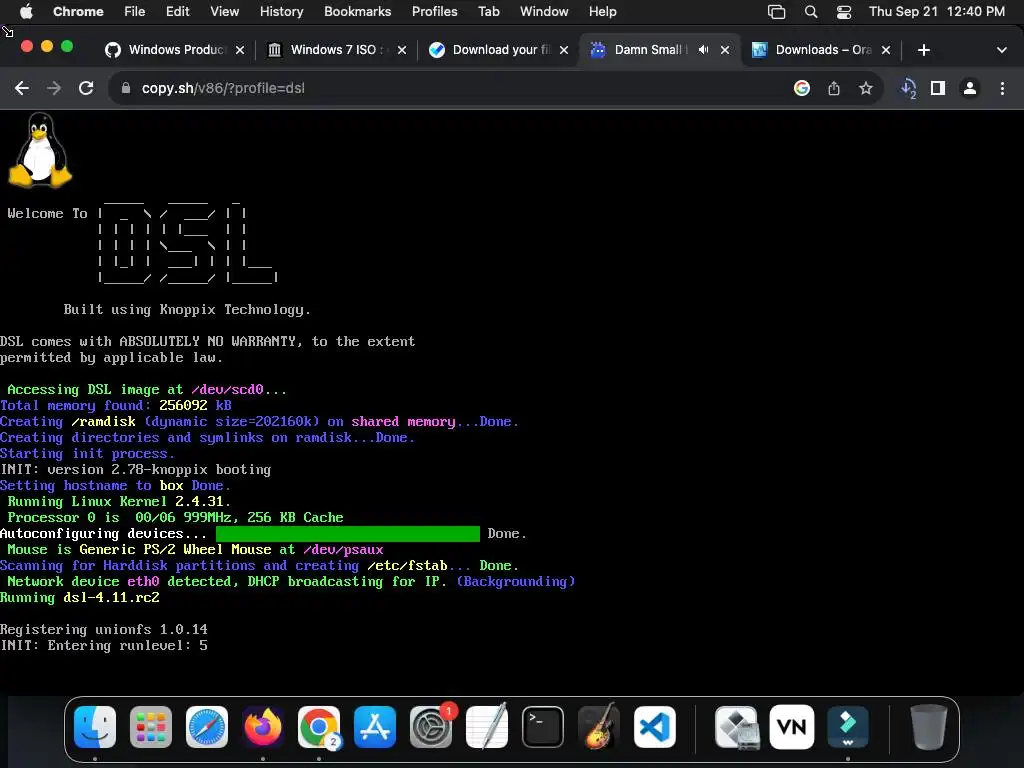Open the Window menu
This screenshot has width=1024, height=768.
(x=544, y=11)
